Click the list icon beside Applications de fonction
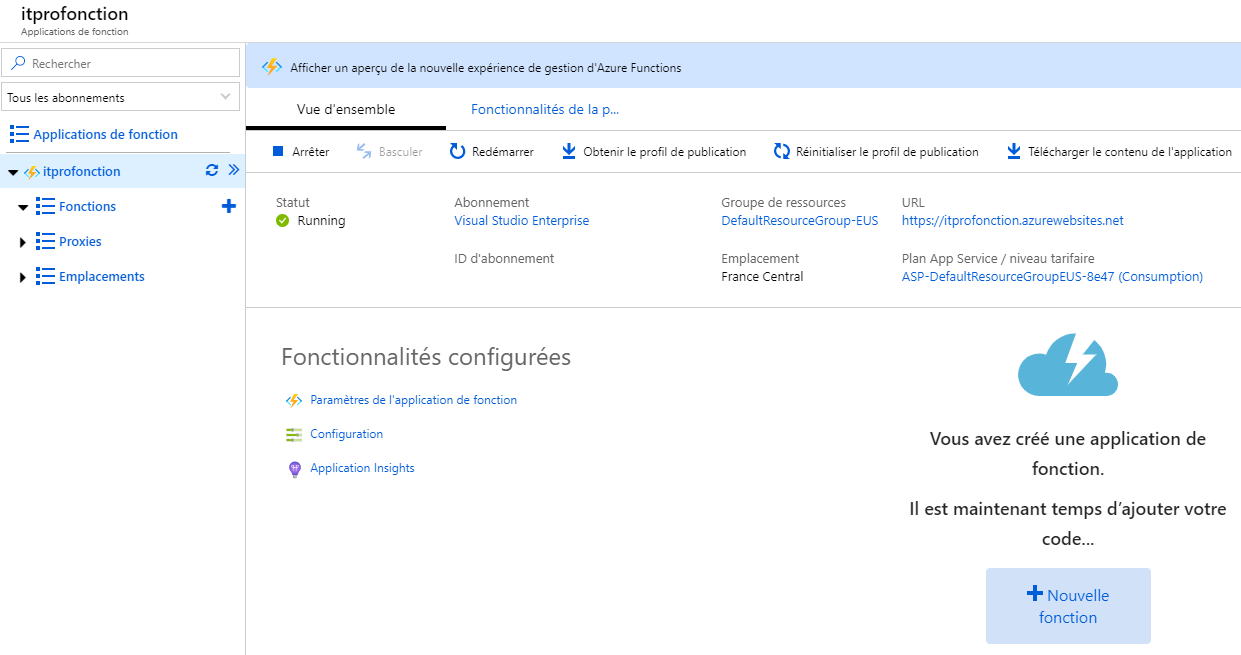The width and height of the screenshot is (1241, 655). (x=19, y=134)
